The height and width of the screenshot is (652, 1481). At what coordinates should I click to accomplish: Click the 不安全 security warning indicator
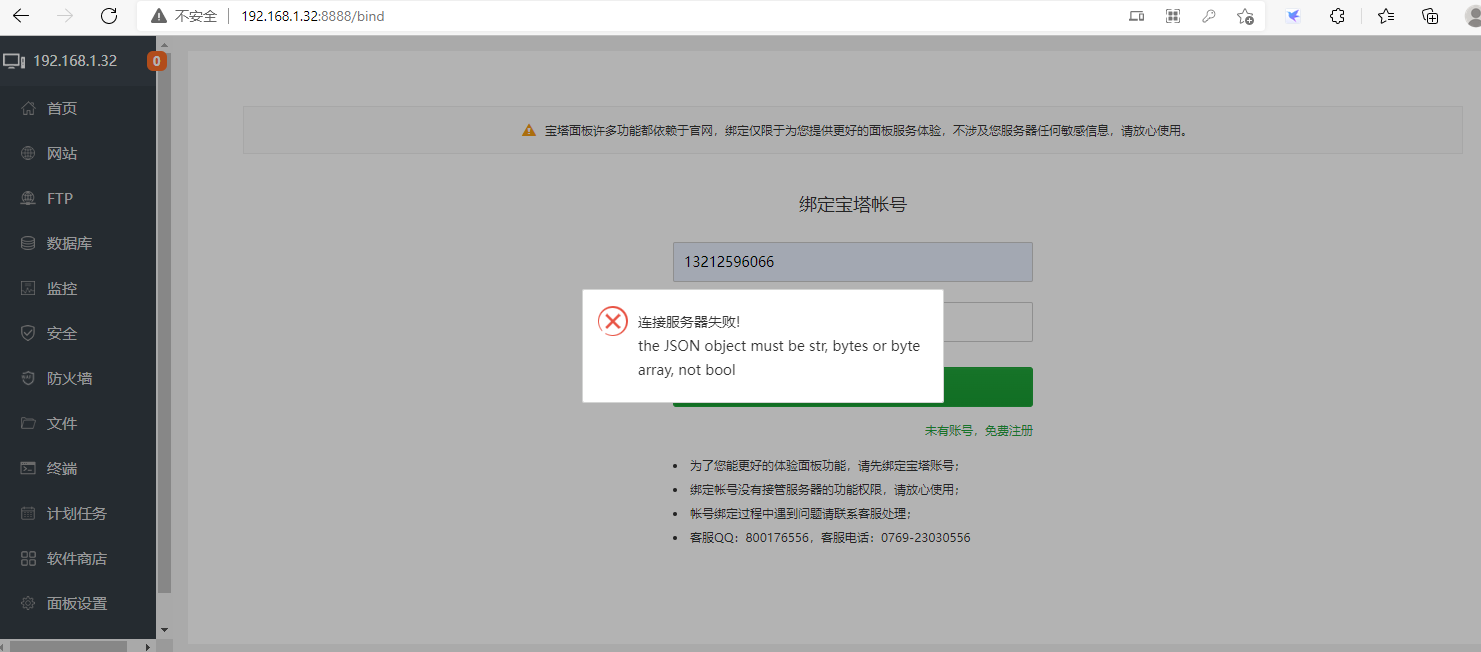[184, 16]
